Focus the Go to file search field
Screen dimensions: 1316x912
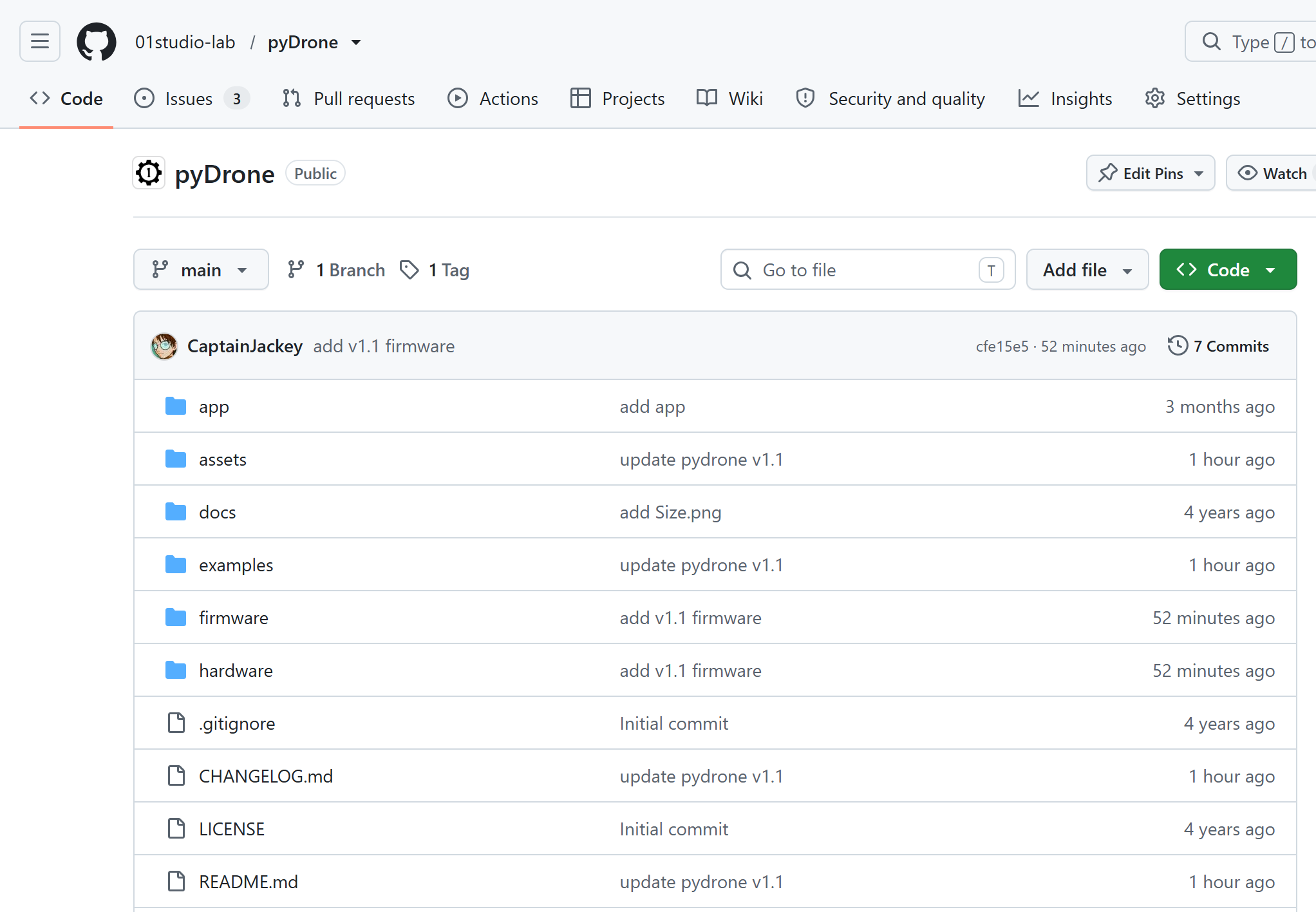868,270
